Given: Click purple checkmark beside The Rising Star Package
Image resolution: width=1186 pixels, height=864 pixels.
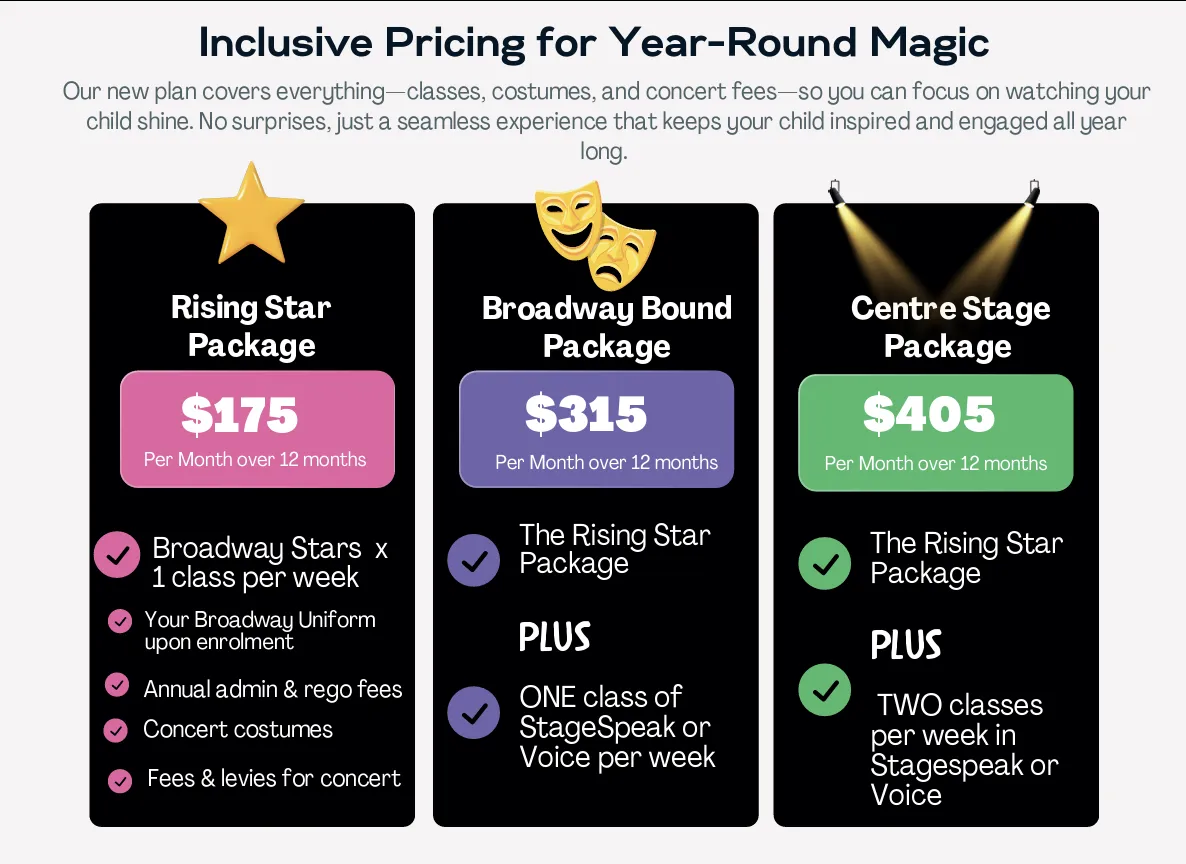Looking at the screenshot, I should pyautogui.click(x=473, y=560).
